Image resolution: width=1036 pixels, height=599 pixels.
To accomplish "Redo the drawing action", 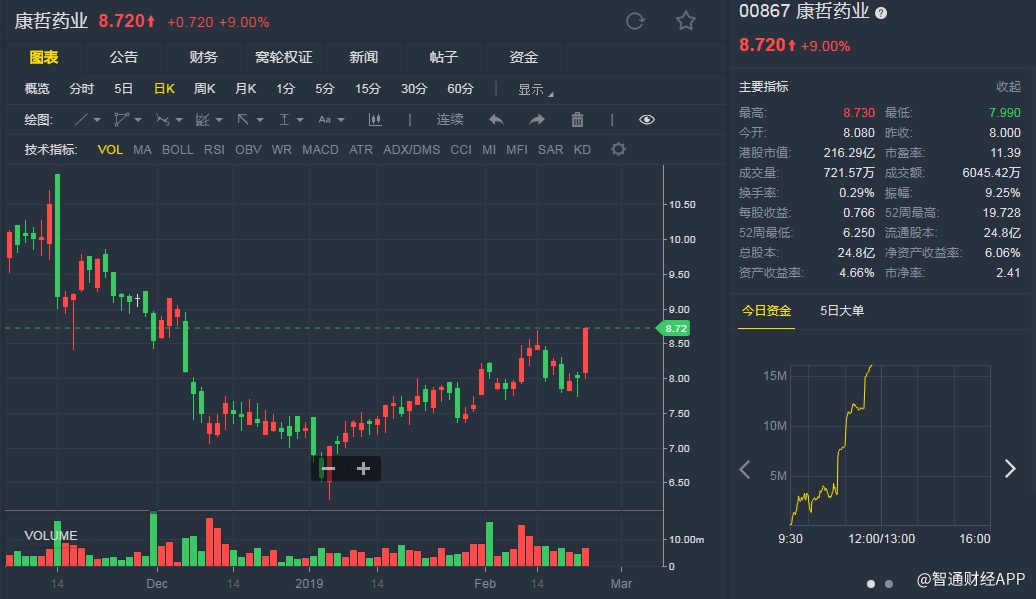I will (x=537, y=120).
